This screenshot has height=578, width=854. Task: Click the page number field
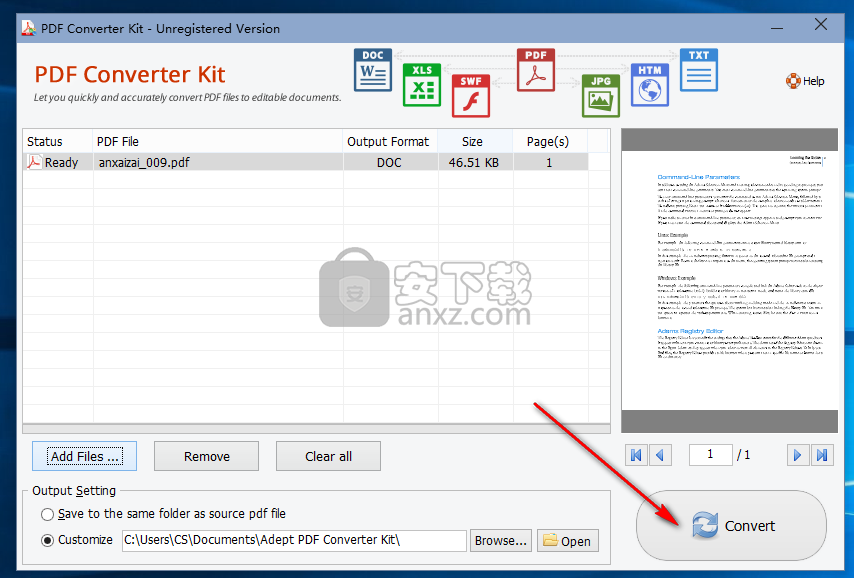(710, 455)
